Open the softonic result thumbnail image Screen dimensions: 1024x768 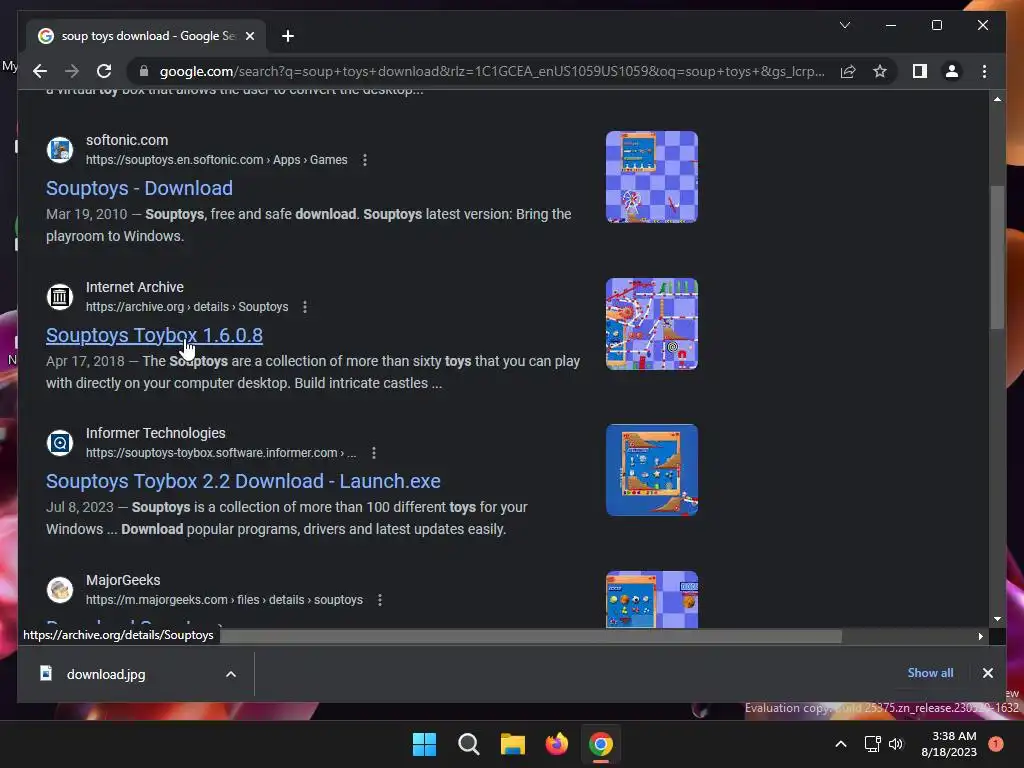[x=651, y=177]
